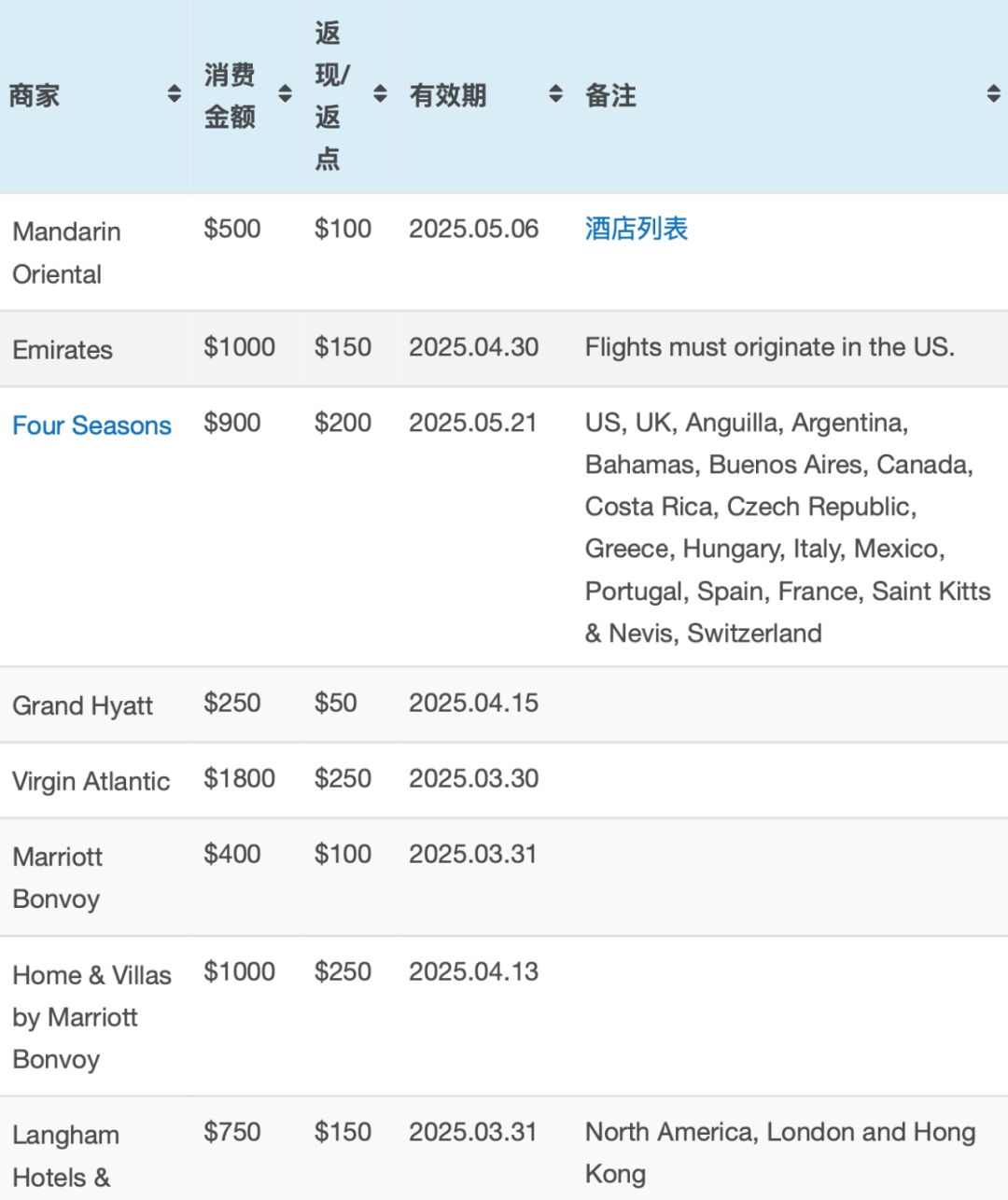This screenshot has width=1008, height=1200.
Task: Click North America, London and Hong Kong note
Action: click(780, 1153)
